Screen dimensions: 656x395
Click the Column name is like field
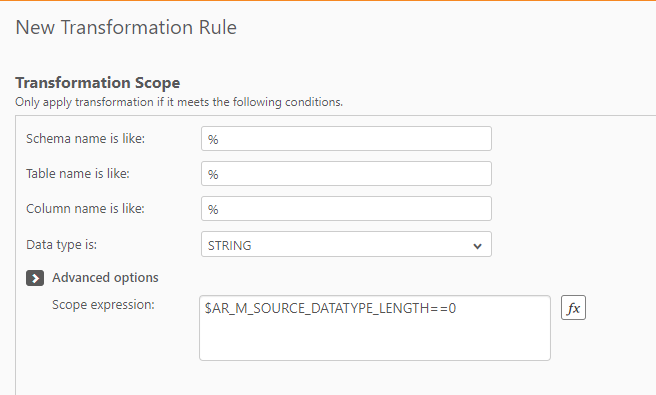346,208
